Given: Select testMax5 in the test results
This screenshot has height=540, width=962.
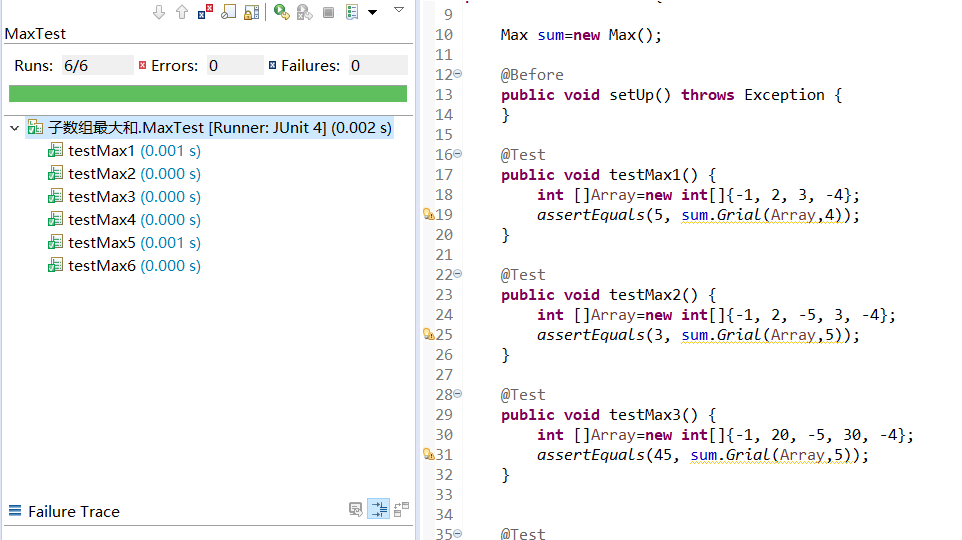Looking at the screenshot, I should click(x=134, y=243).
